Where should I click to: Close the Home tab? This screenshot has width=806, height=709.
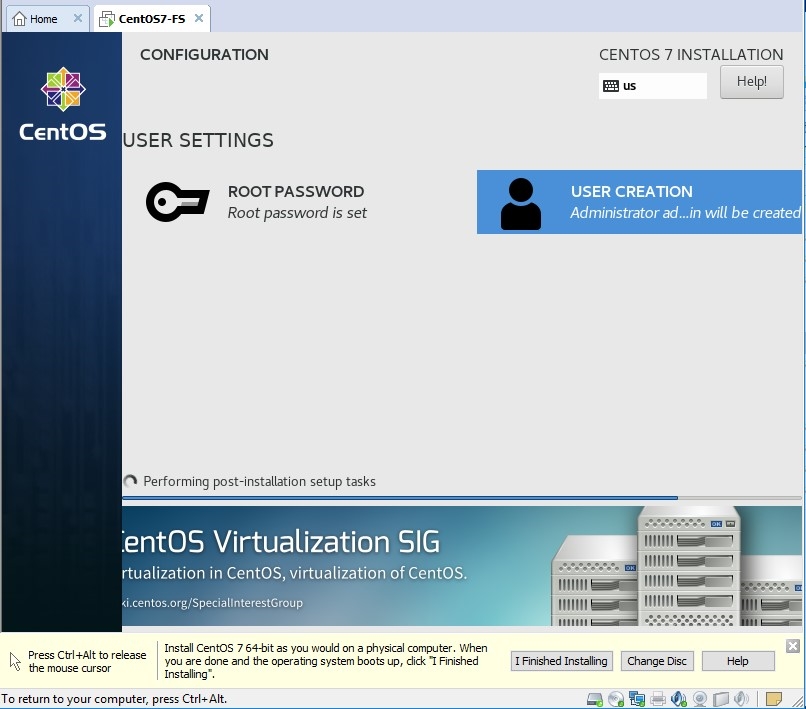(78, 19)
